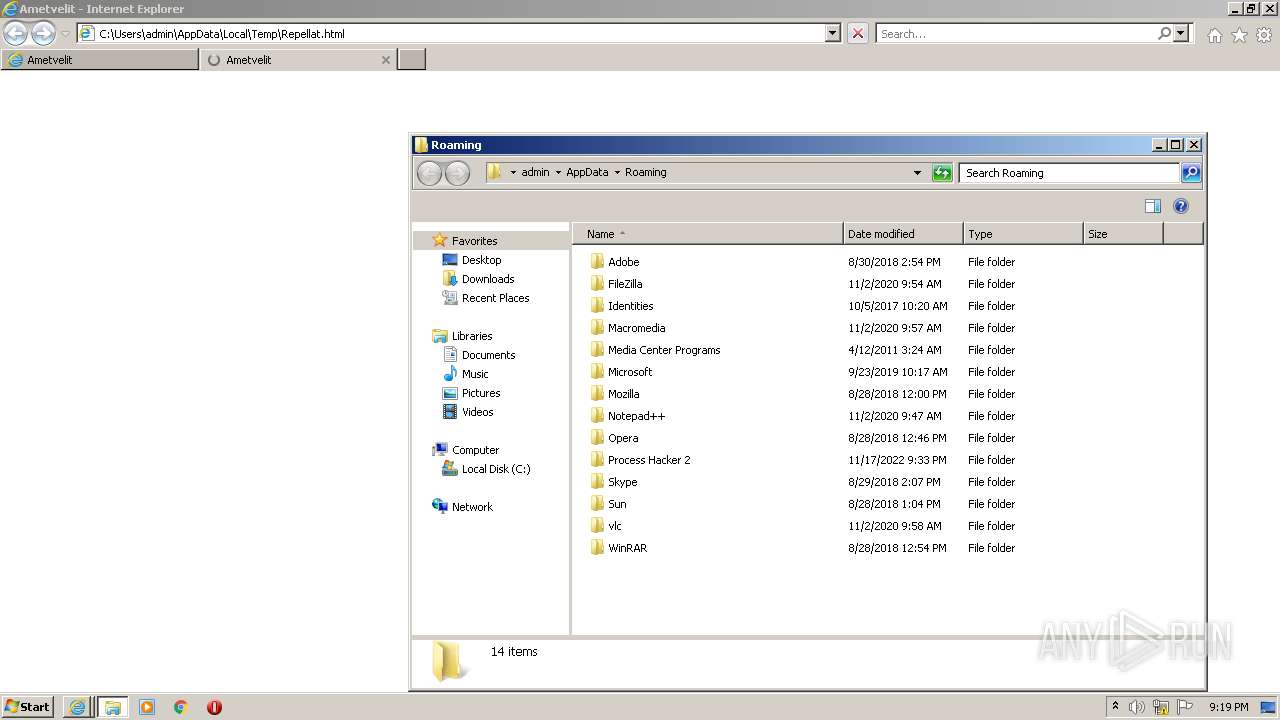Open the Documents library
1280x720 pixels.
tap(488, 355)
